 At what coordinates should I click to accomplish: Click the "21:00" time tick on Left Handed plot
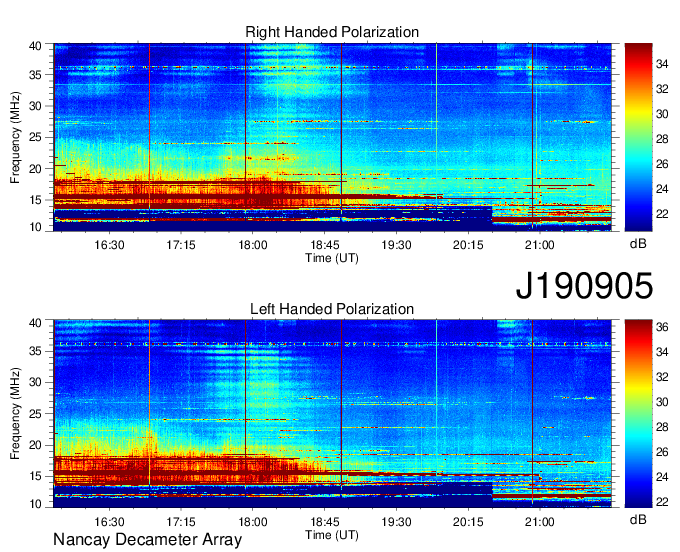coord(539,522)
